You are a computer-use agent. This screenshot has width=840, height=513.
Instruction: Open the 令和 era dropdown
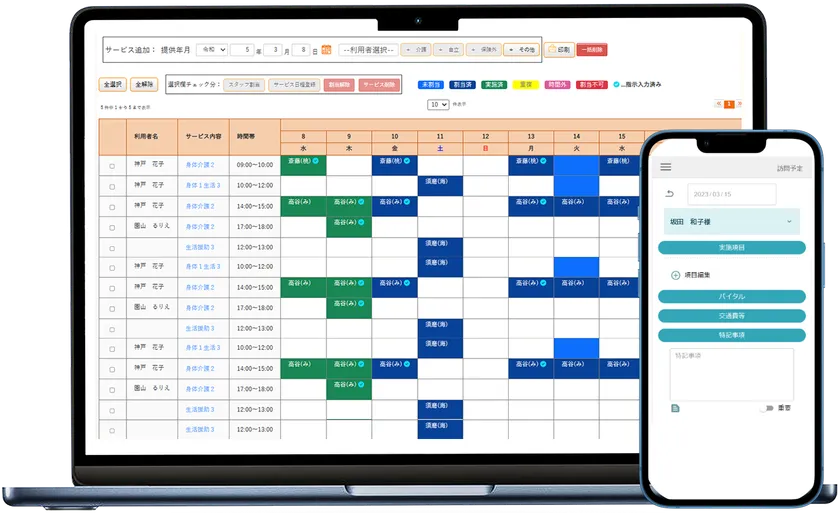coord(212,49)
